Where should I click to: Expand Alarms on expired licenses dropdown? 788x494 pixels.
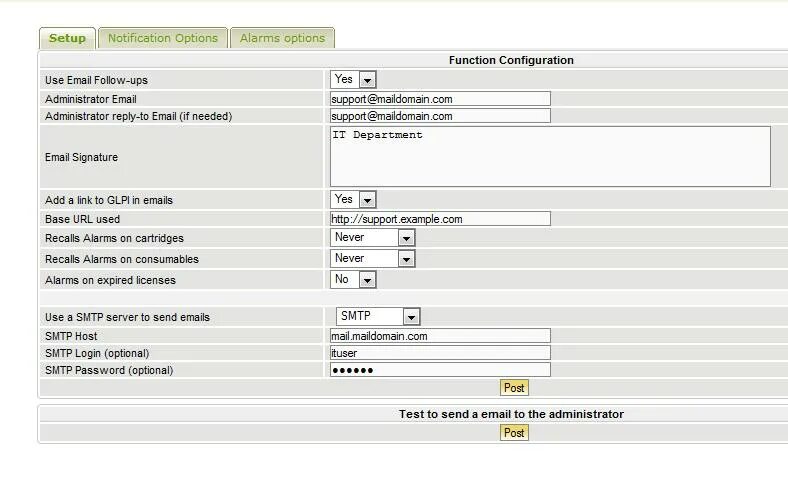[x=354, y=280]
